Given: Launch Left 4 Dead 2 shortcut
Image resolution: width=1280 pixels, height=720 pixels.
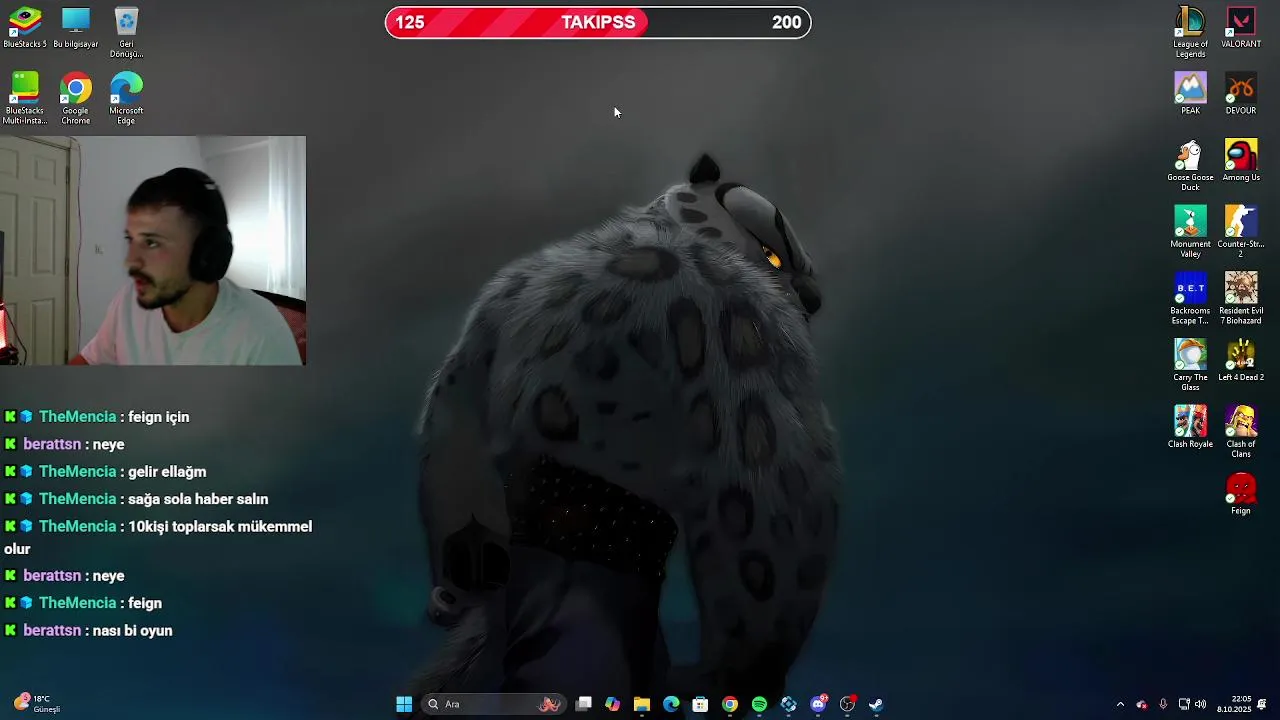Looking at the screenshot, I should click(1241, 360).
